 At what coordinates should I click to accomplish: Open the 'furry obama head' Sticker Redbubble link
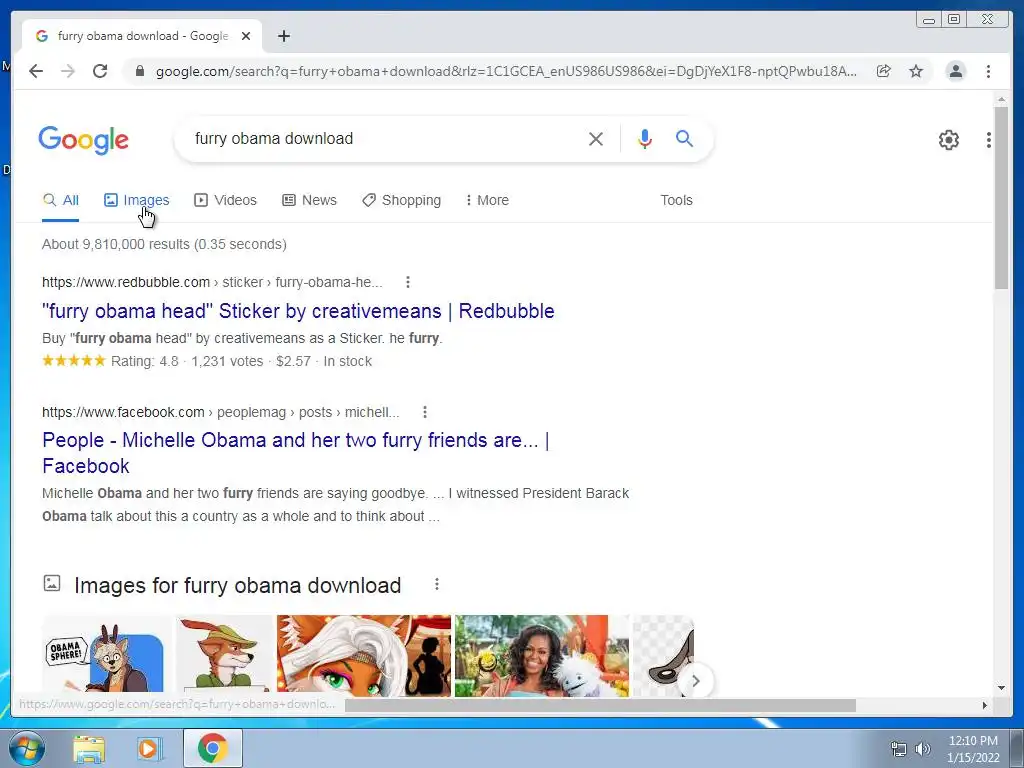coord(298,311)
